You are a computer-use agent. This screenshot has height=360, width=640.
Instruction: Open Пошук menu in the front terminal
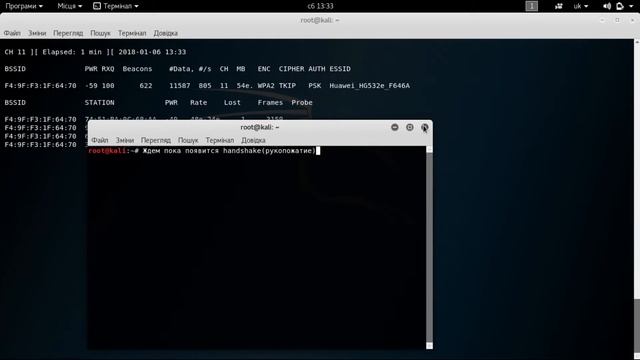[x=188, y=140]
